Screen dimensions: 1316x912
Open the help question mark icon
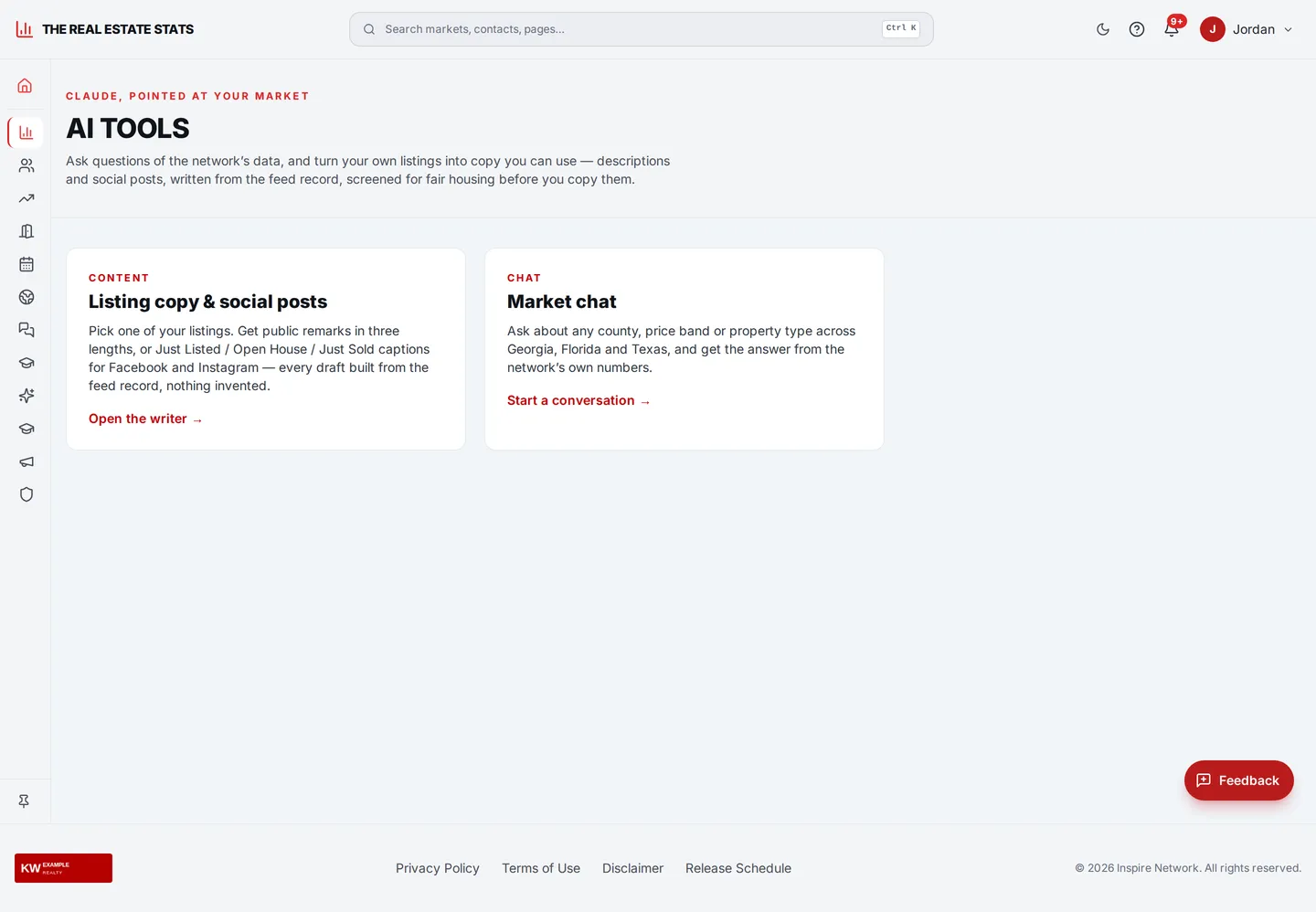coord(1137,29)
